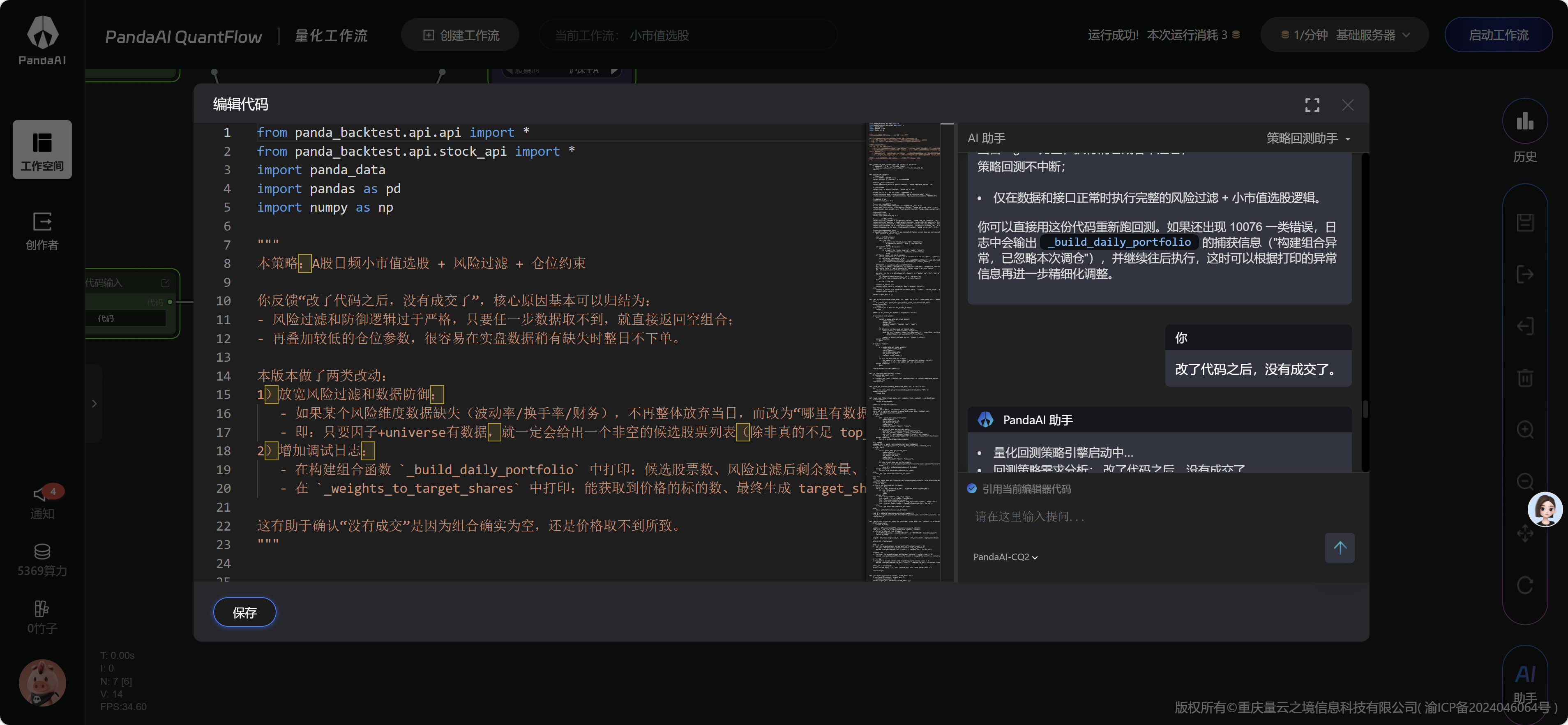Click the 量化工作流 header title
1568x725 pixels.
coord(330,36)
